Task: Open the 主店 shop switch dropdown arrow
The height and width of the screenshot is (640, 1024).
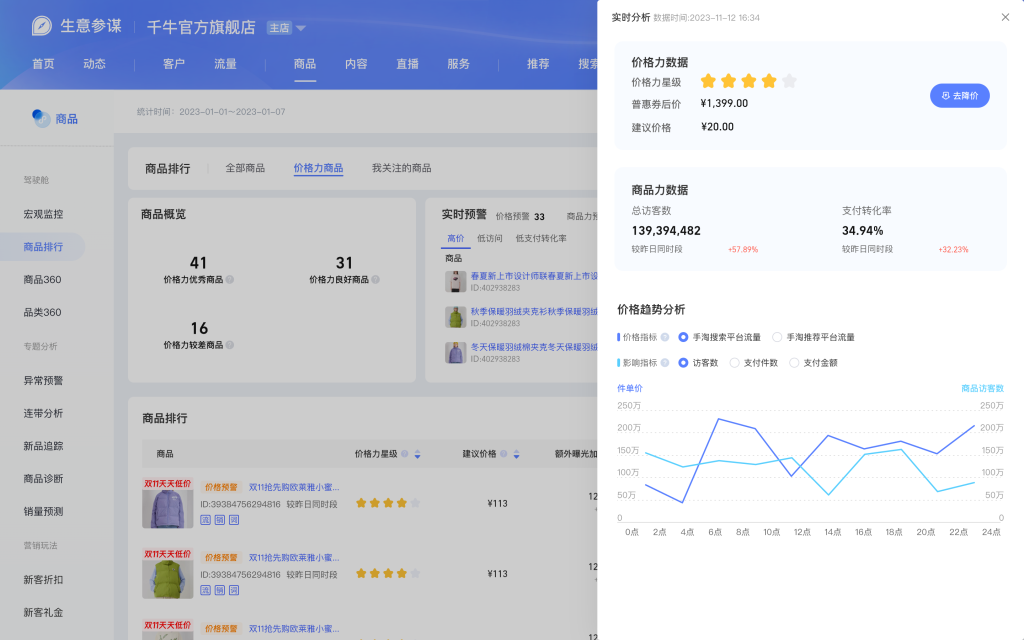Action: point(301,28)
